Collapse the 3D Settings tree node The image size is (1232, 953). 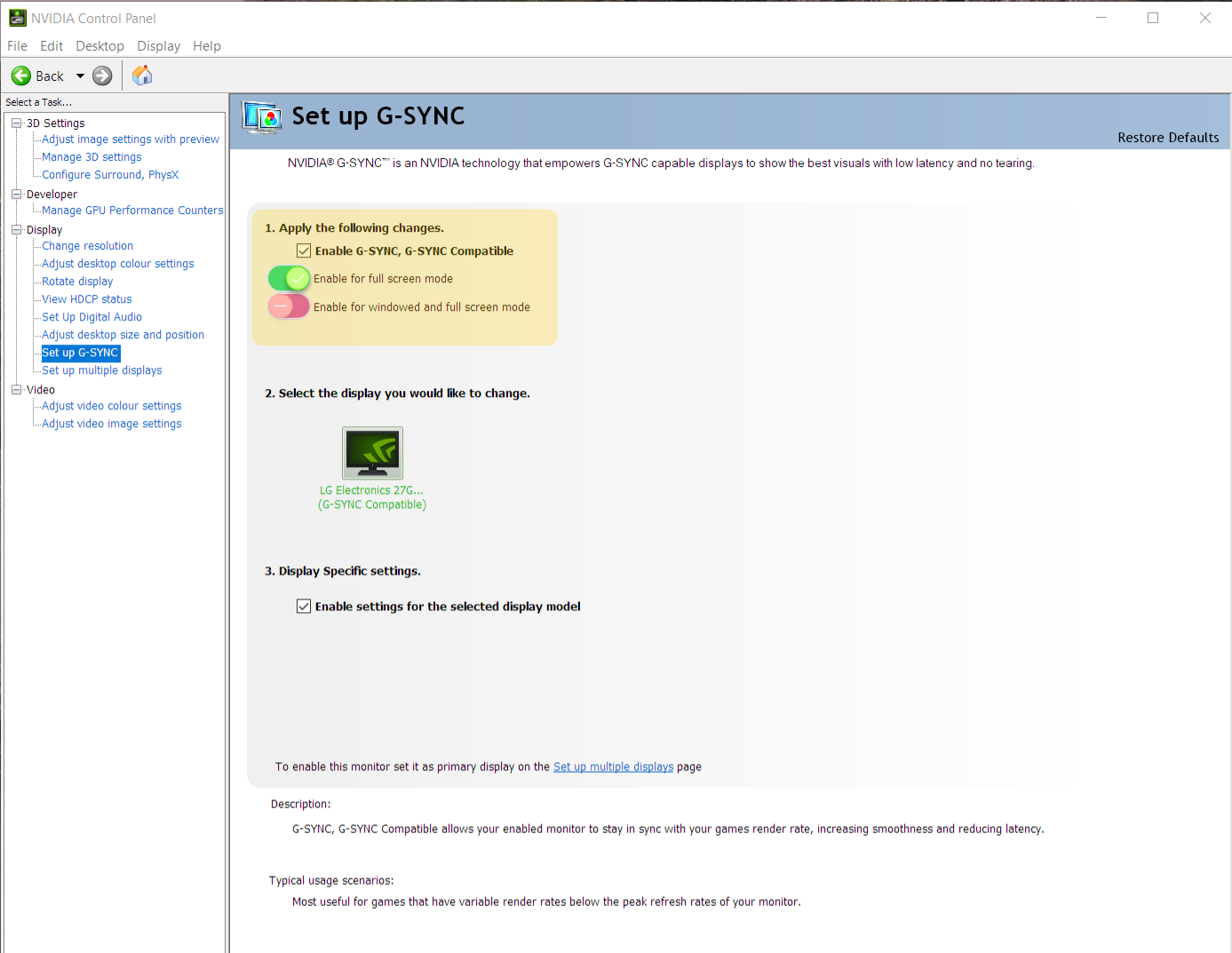tap(16, 123)
